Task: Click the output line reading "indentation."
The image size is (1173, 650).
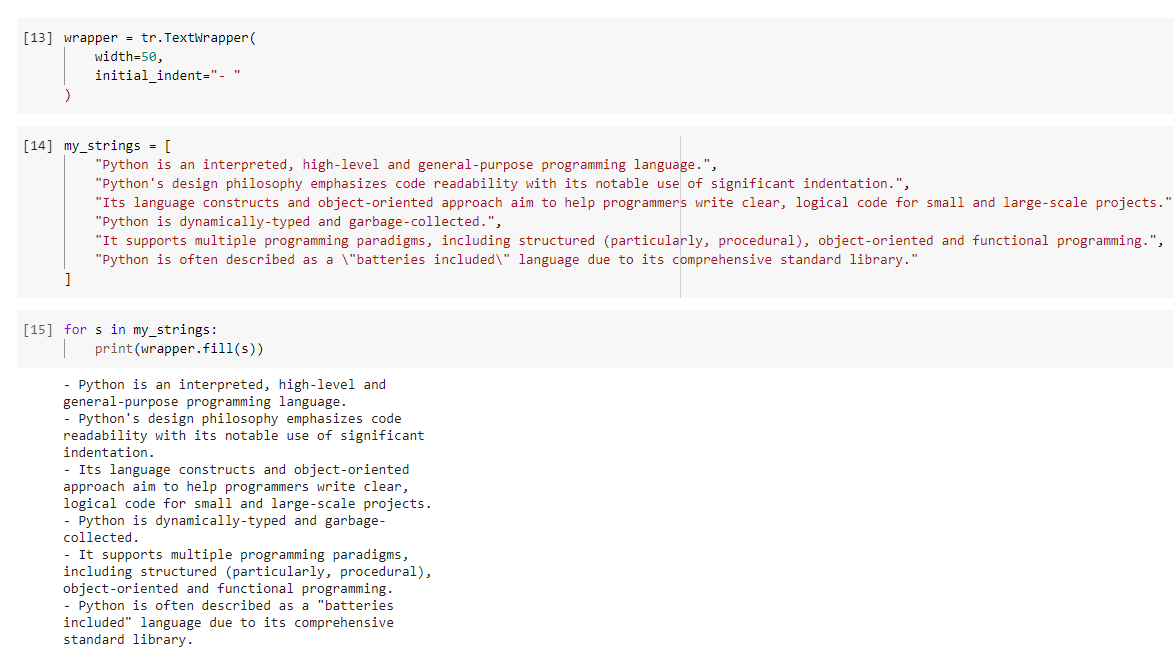Action: pos(108,453)
